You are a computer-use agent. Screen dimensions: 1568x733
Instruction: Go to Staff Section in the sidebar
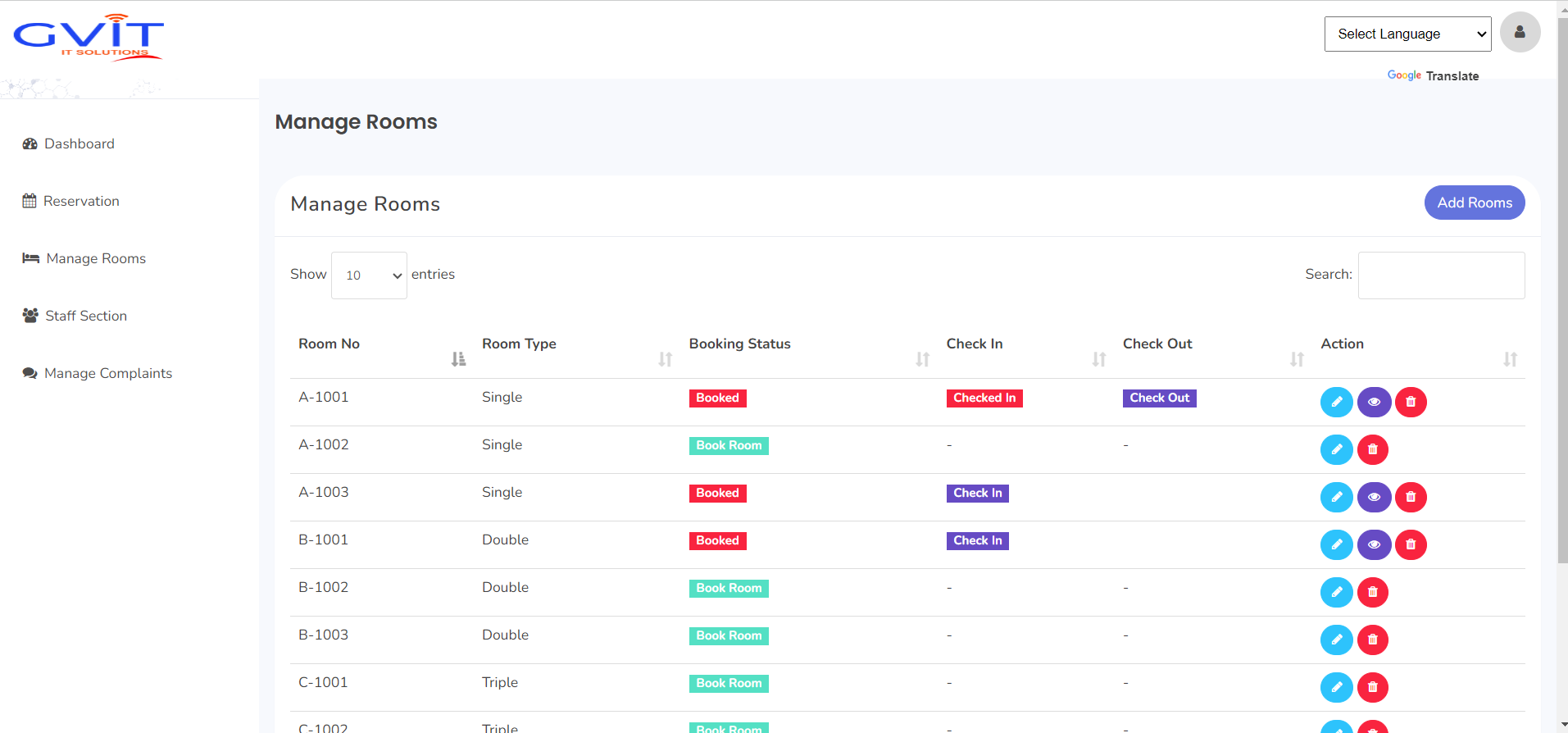coord(86,316)
